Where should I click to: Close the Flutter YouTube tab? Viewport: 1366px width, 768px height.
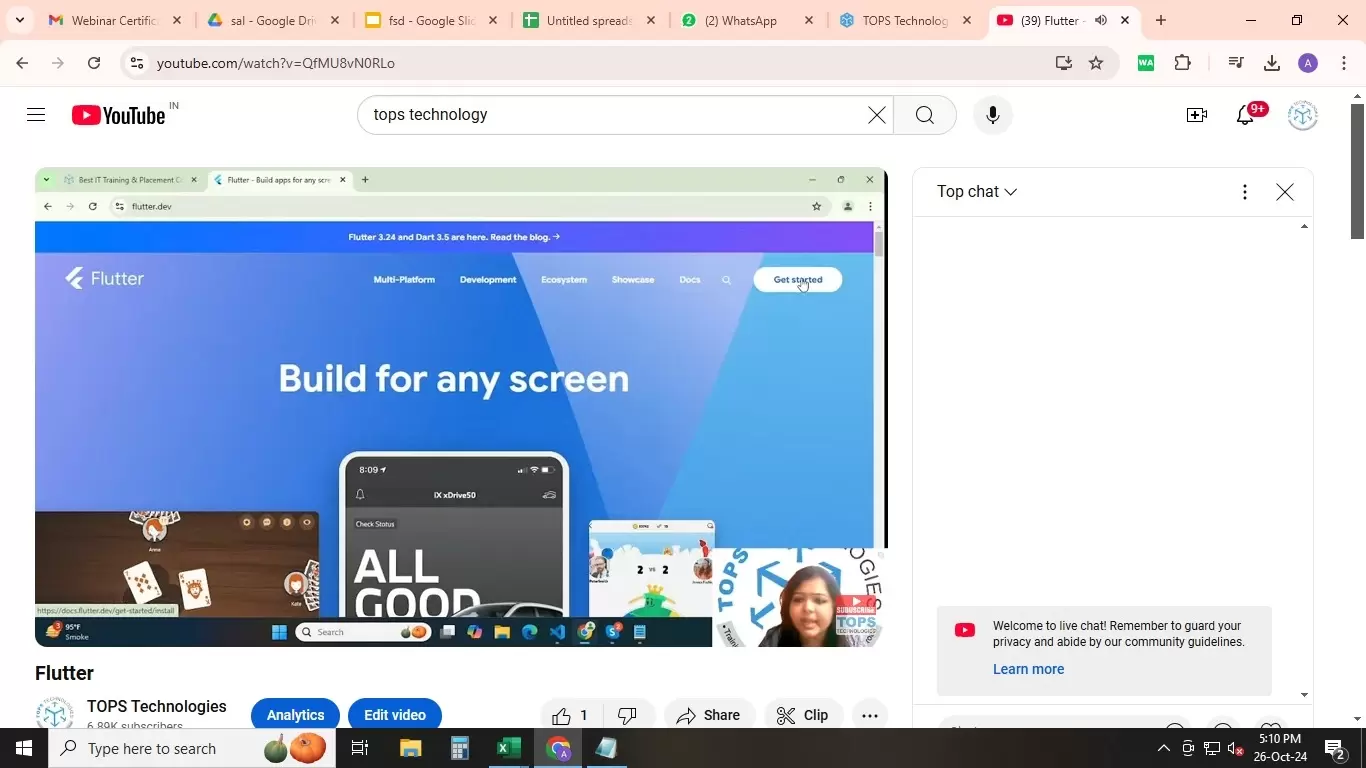tap(1125, 20)
